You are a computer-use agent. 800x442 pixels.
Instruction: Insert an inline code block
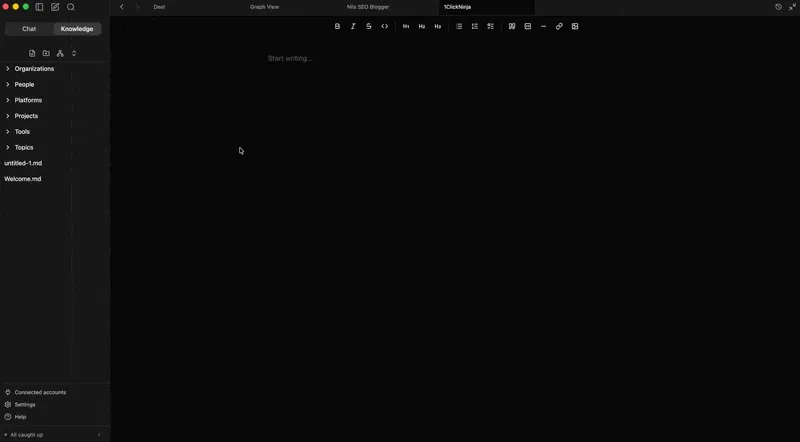point(385,27)
